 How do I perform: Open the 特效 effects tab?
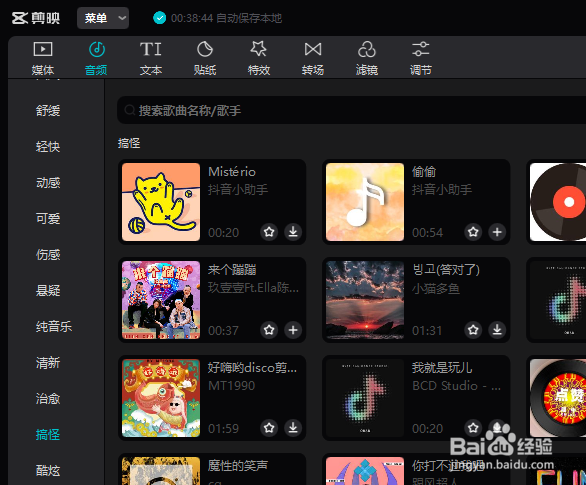(x=259, y=58)
